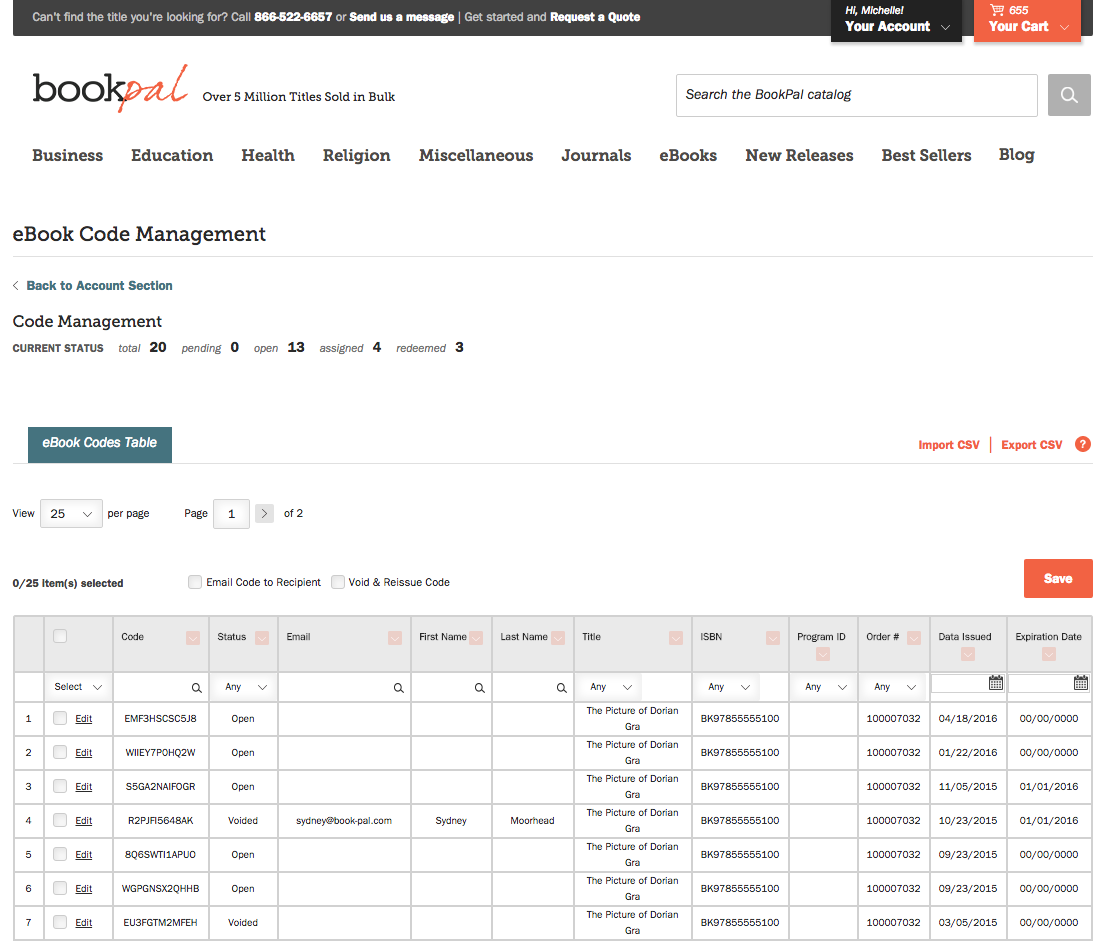Click the catalog search magnifier button

tap(1068, 95)
